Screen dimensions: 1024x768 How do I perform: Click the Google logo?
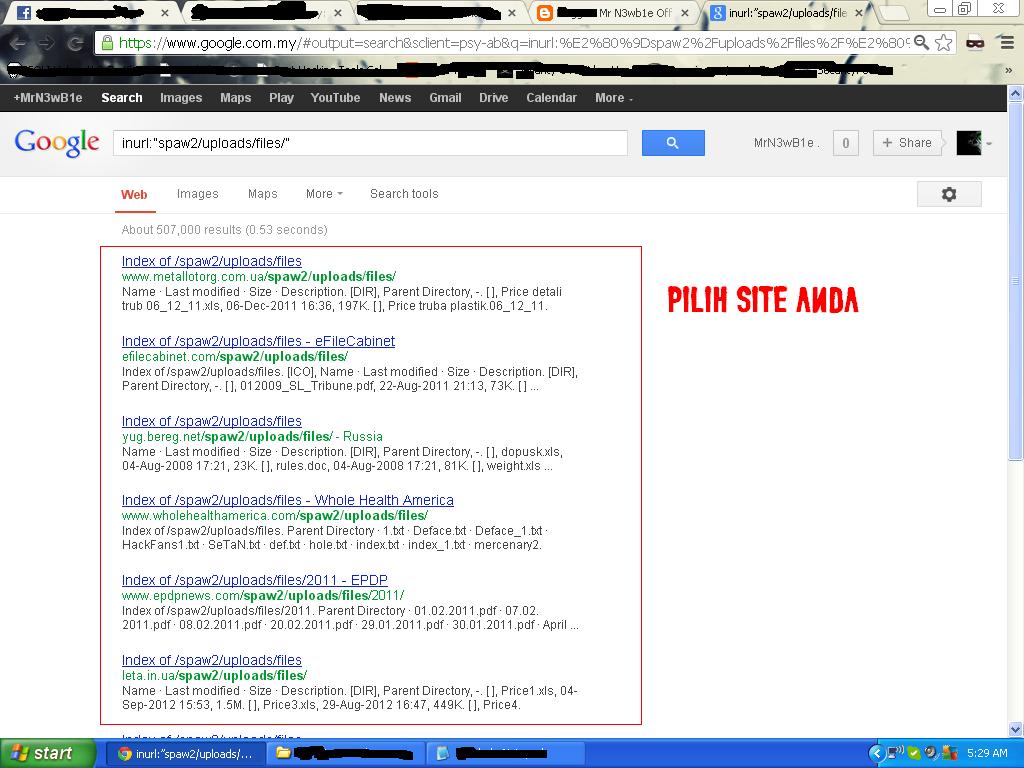(57, 142)
